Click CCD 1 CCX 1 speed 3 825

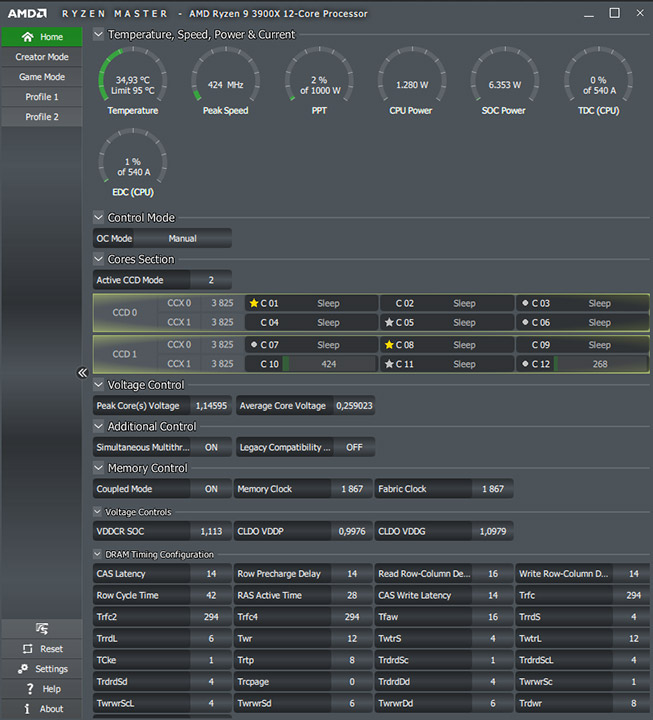click(x=222, y=364)
